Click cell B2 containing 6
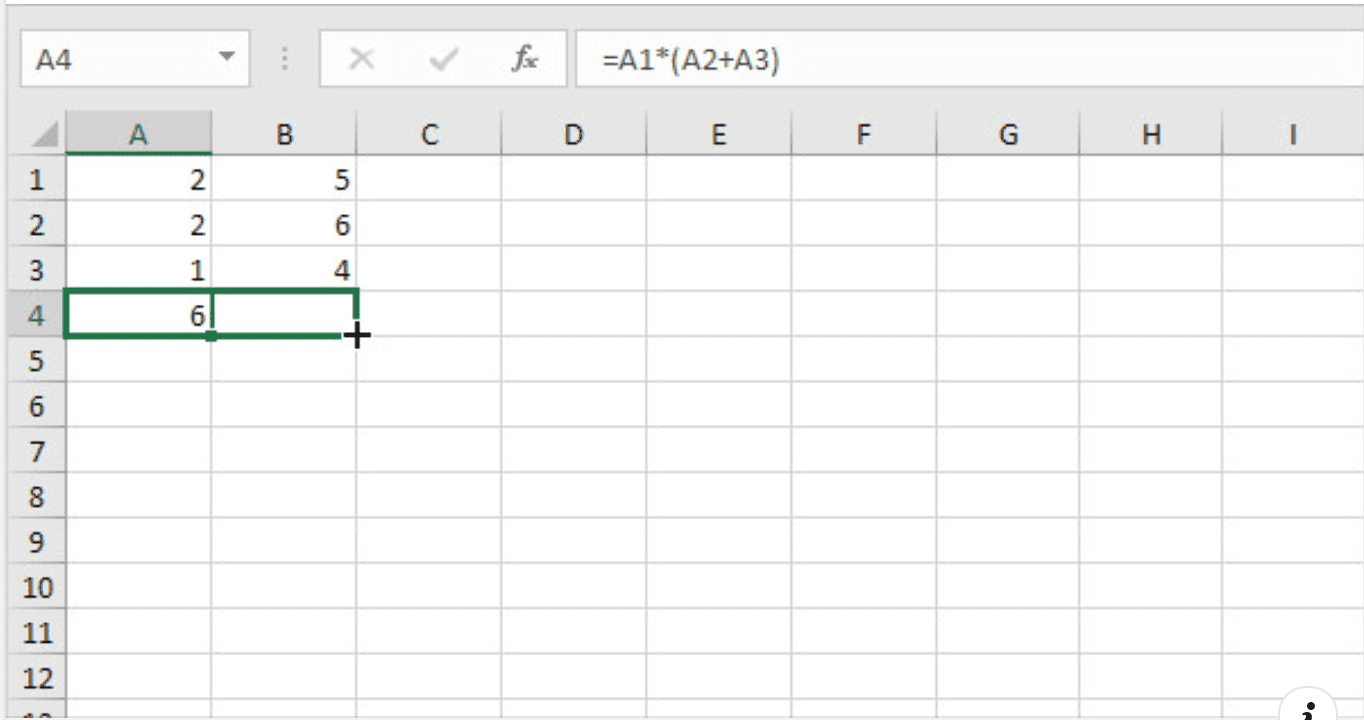1364x720 pixels. (284, 225)
